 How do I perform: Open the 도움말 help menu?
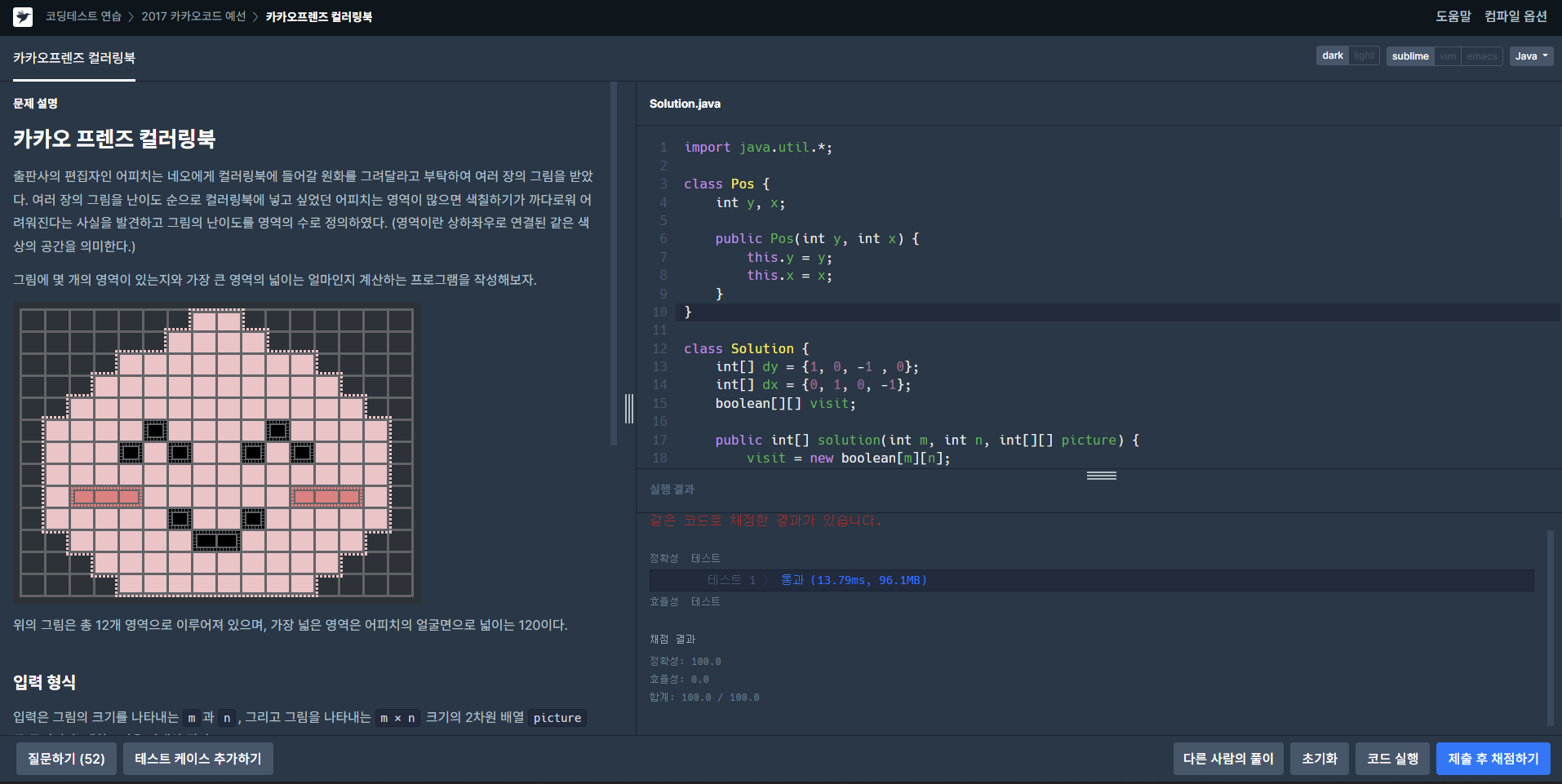1453,16
